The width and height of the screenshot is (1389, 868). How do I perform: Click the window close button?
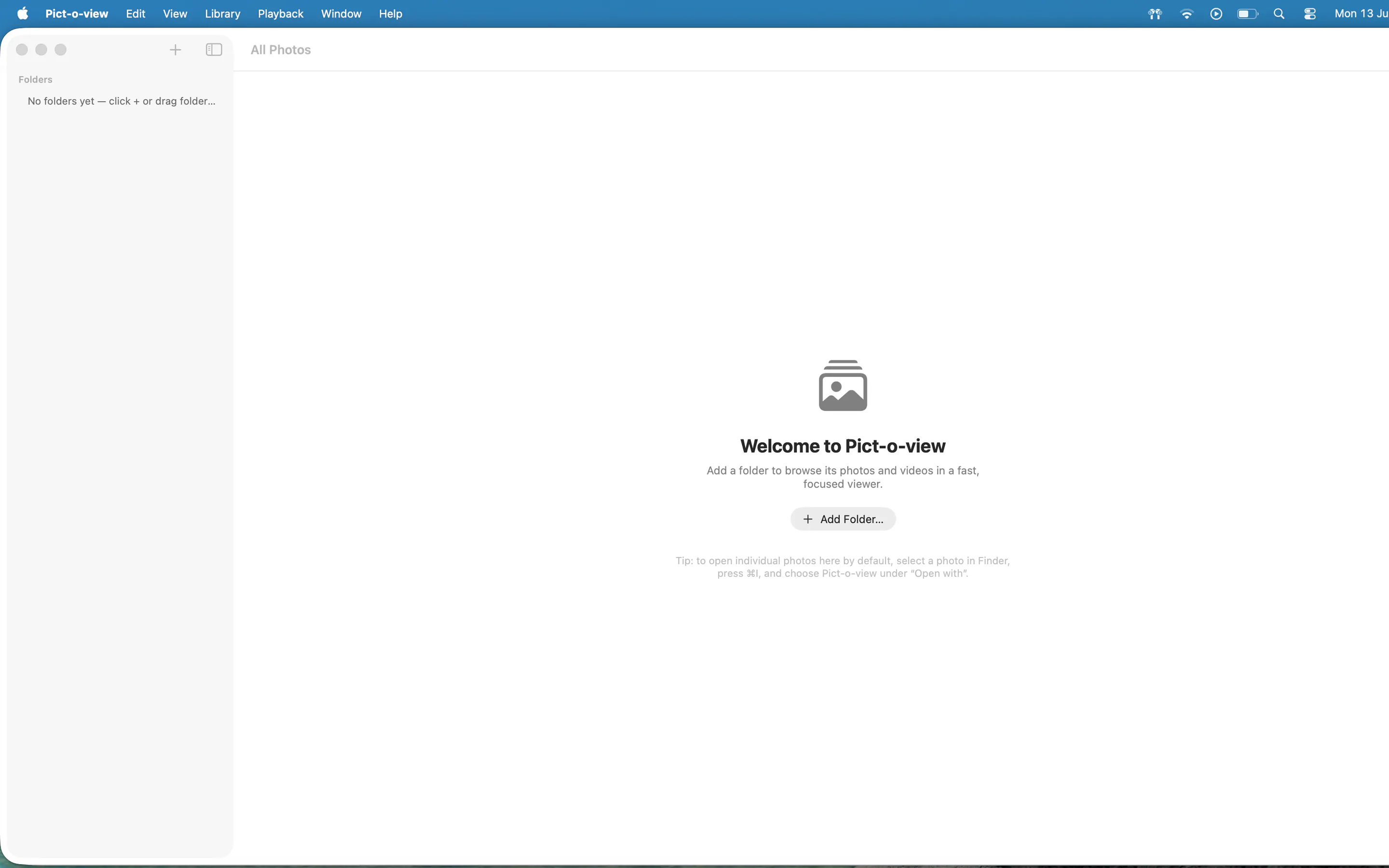click(22, 50)
